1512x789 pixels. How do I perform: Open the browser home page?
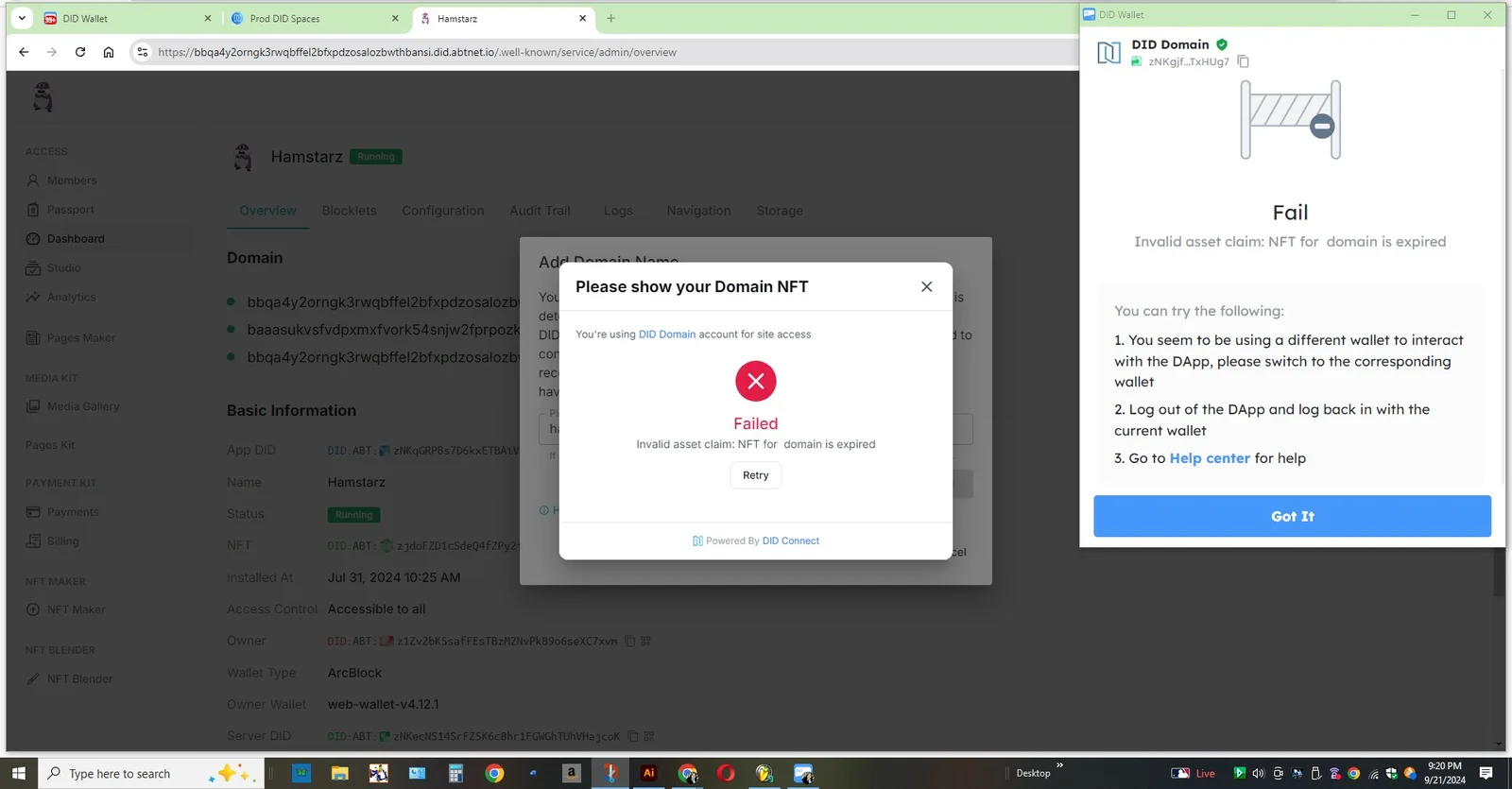(x=109, y=52)
